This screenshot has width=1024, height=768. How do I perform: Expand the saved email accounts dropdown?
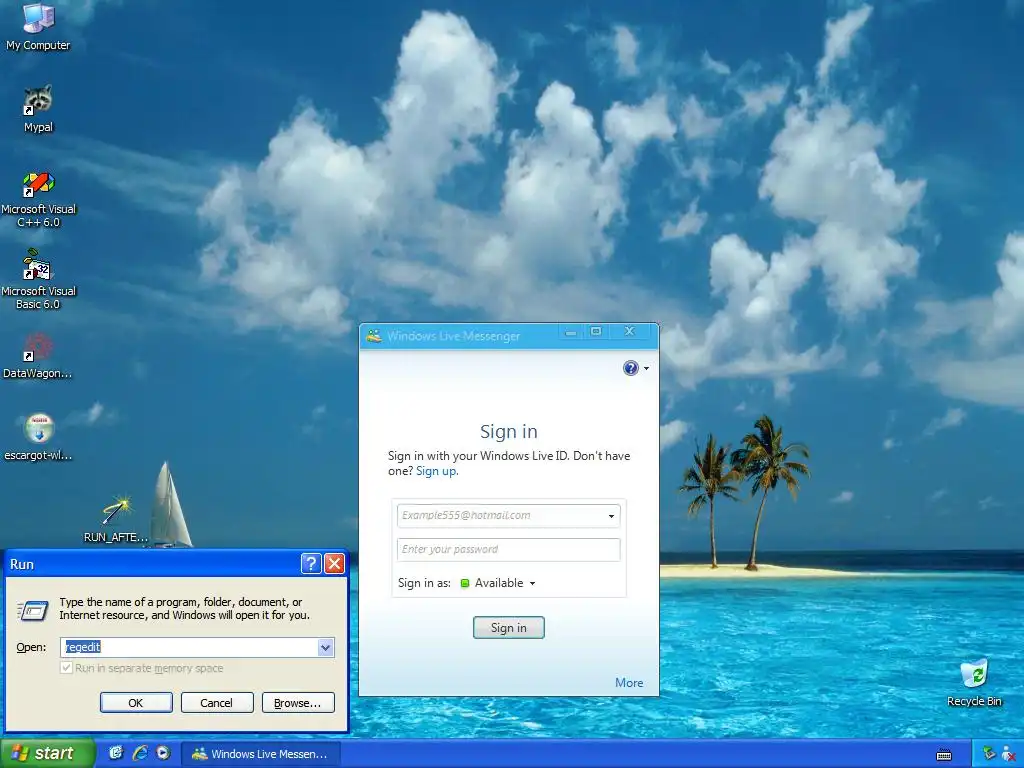(611, 516)
